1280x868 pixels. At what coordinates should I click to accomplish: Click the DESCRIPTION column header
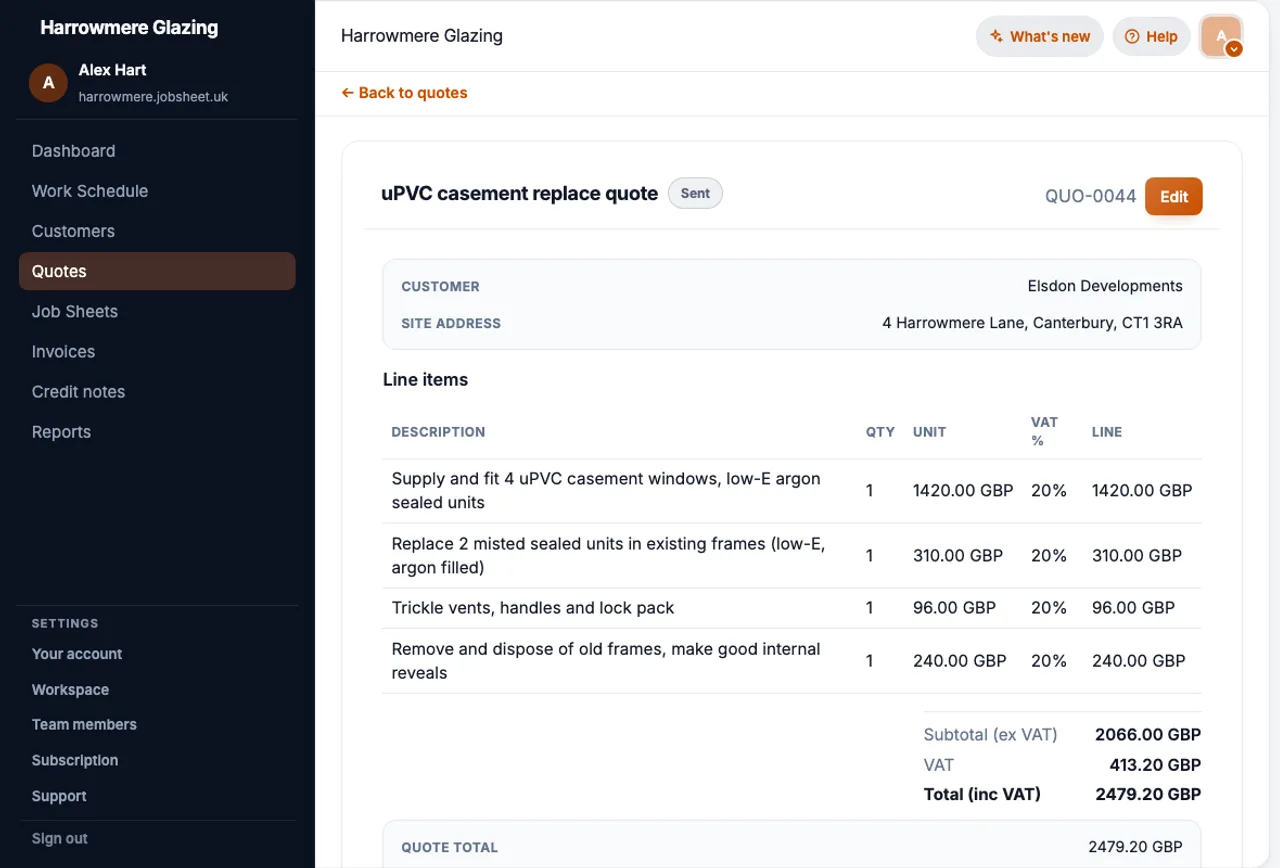438,432
